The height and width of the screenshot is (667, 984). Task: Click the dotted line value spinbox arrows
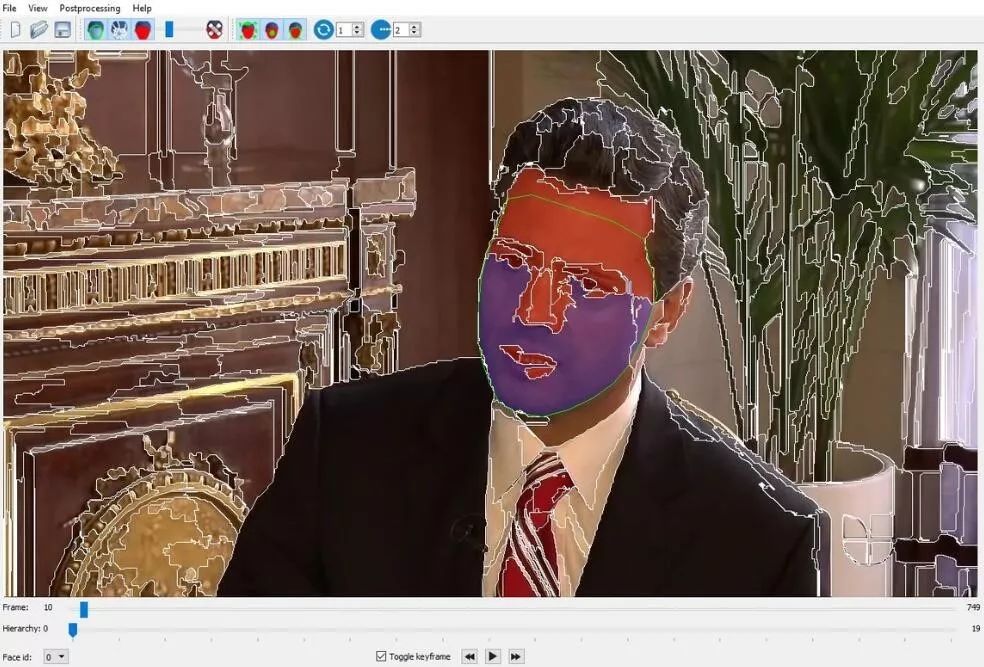(x=414, y=30)
